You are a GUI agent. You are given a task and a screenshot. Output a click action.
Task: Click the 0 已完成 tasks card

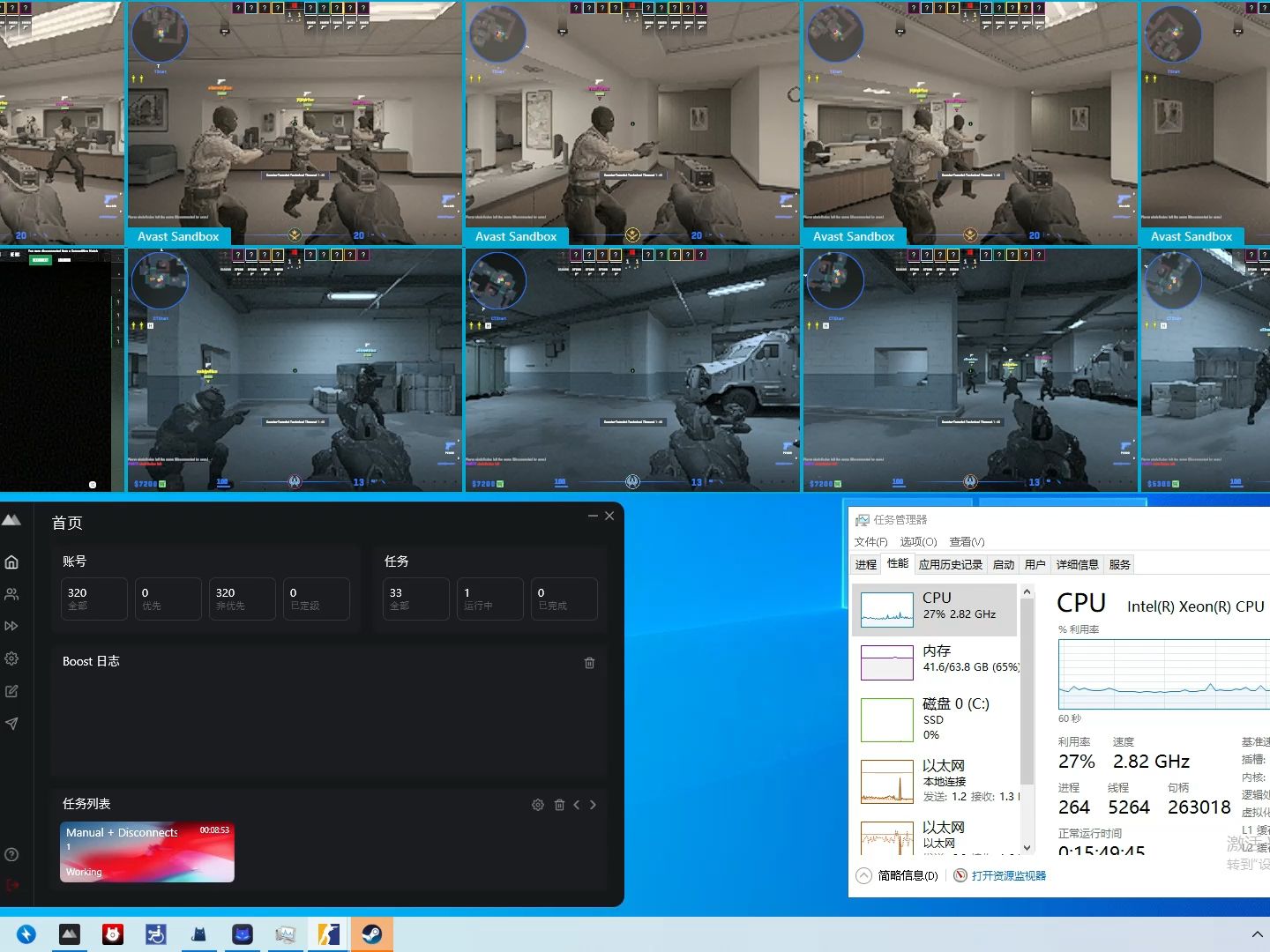tap(564, 599)
